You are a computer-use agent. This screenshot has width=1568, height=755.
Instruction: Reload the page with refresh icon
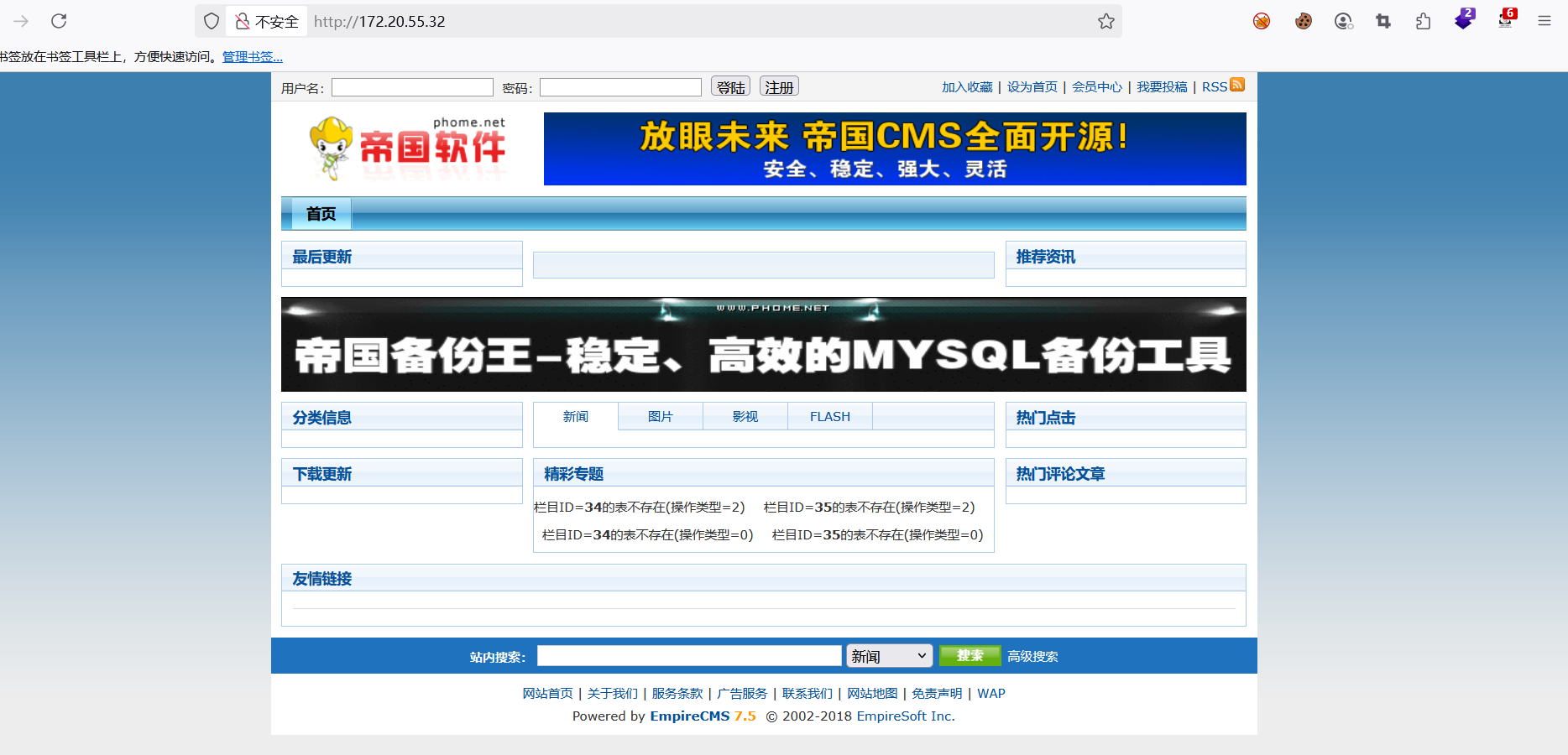pos(59,21)
